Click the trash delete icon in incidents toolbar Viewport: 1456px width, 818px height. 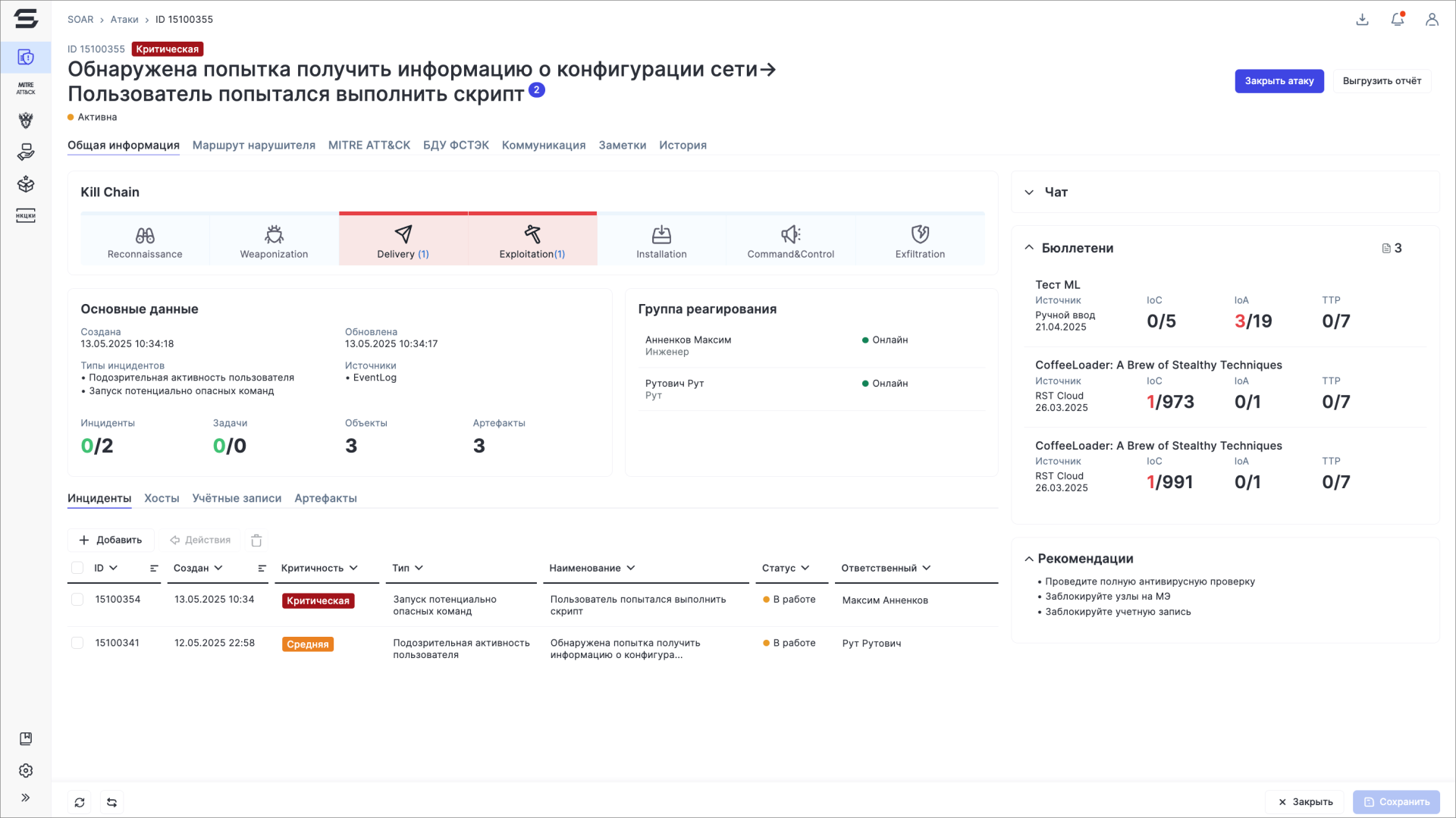pyautogui.click(x=256, y=541)
